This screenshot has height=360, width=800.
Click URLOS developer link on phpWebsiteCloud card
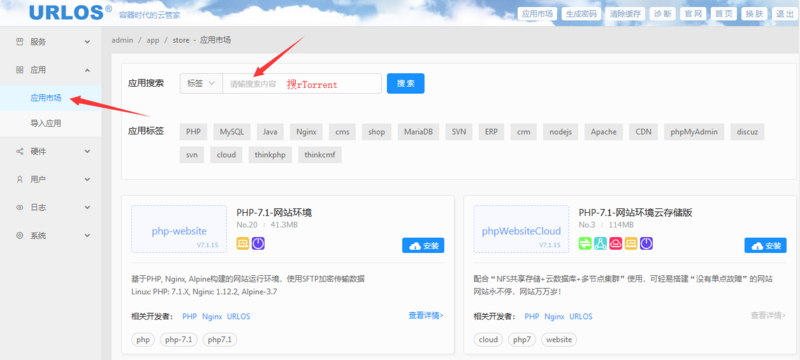point(581,316)
